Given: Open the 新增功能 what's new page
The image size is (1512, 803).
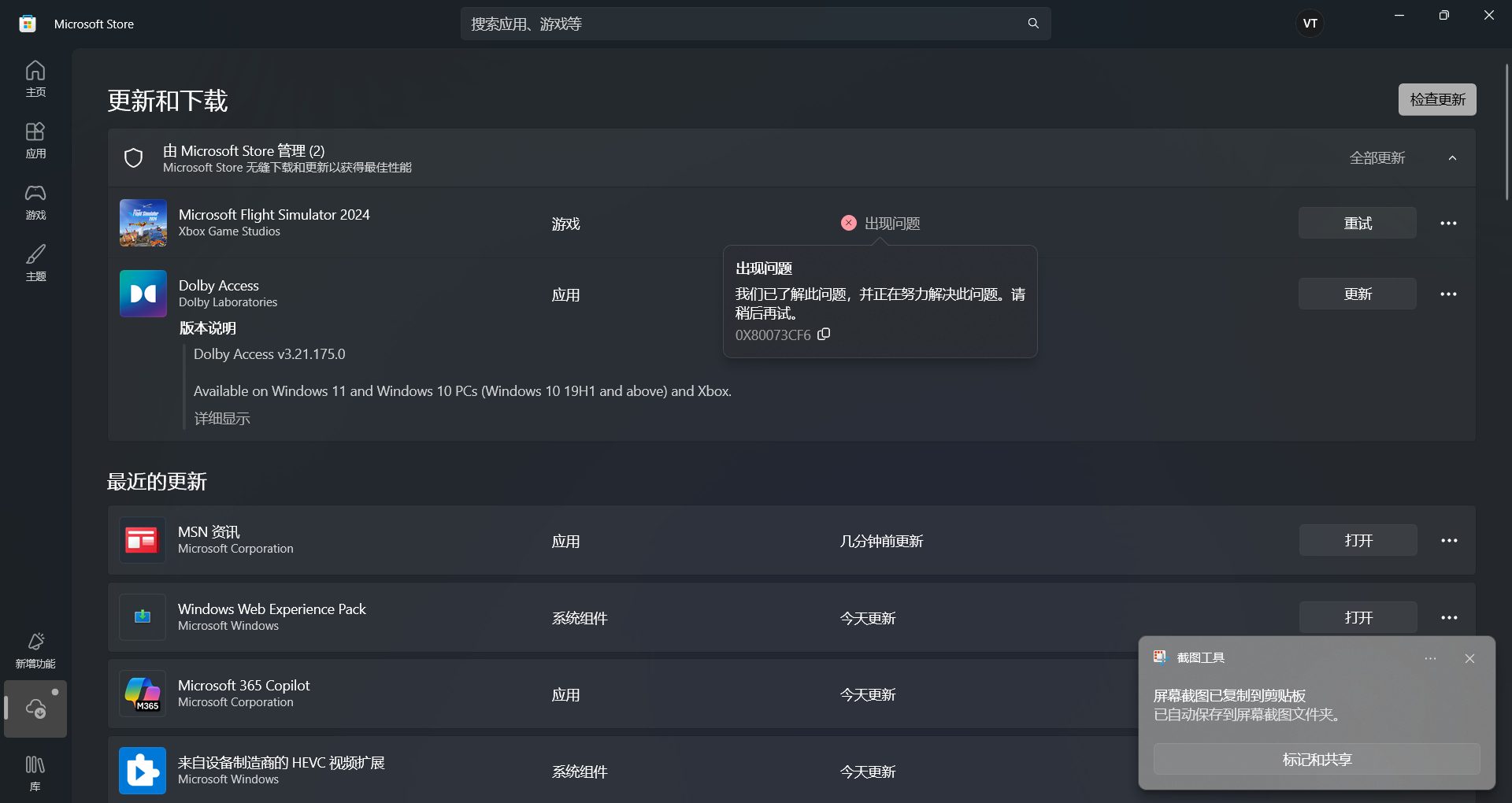Looking at the screenshot, I should (35, 650).
